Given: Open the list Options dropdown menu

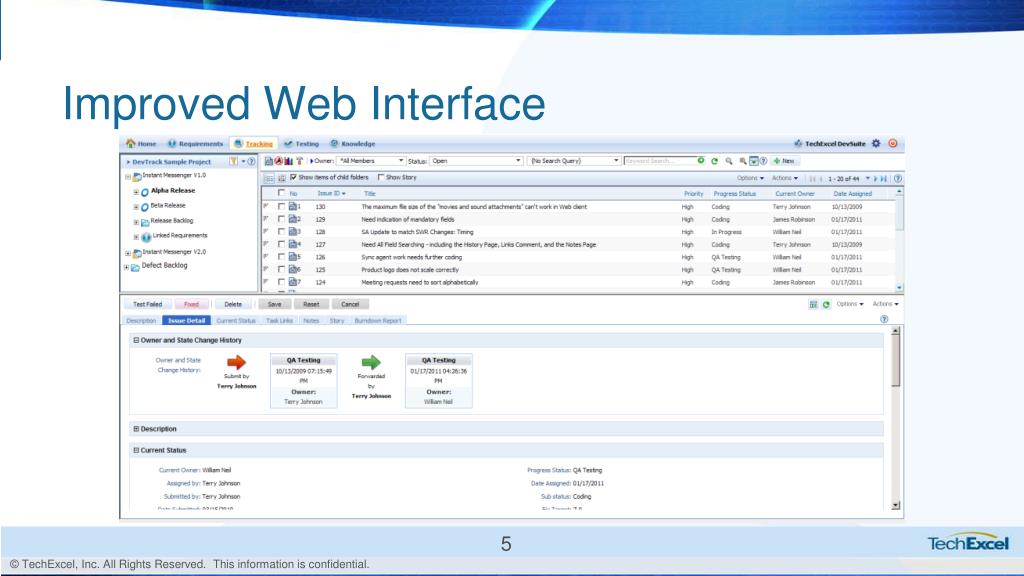Looking at the screenshot, I should click(750, 178).
